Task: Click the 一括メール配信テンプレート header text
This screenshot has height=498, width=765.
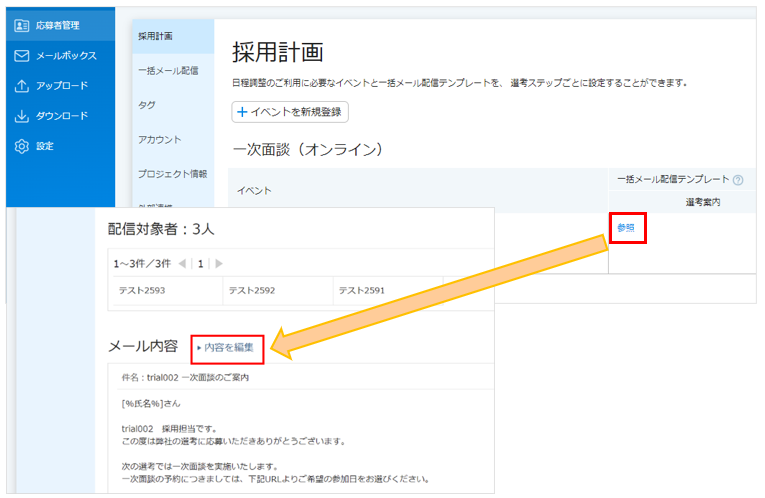Action: (673, 179)
